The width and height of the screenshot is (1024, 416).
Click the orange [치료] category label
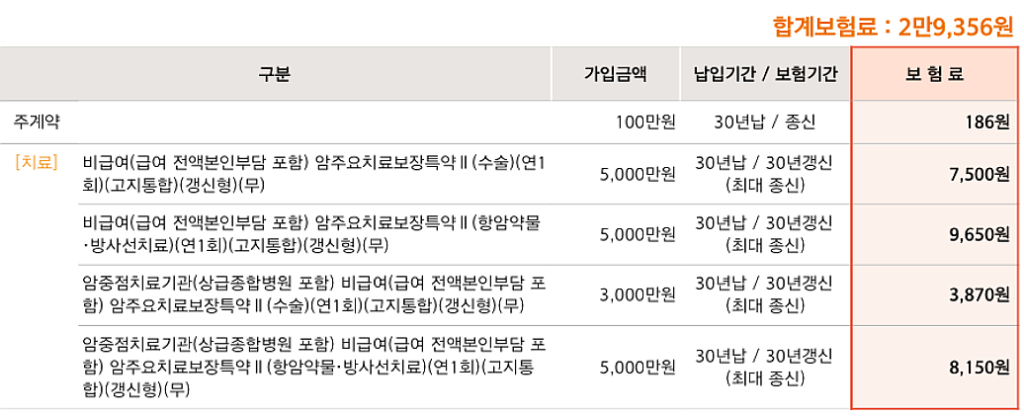[x=36, y=163]
